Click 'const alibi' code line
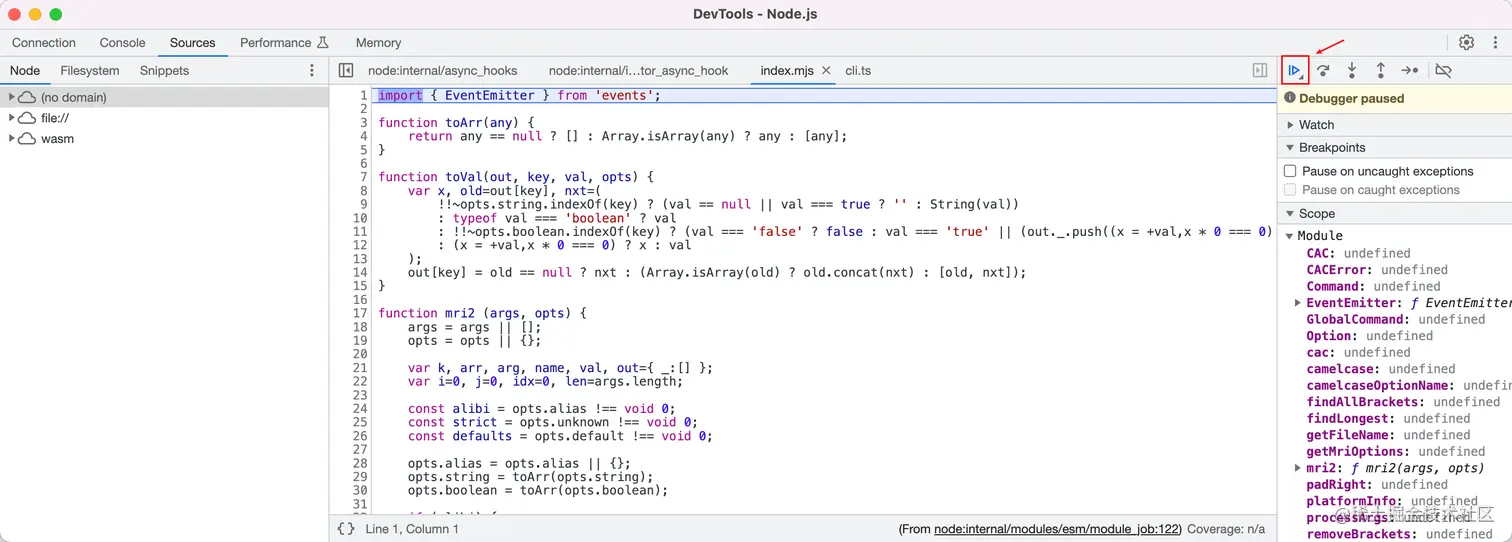 point(541,408)
